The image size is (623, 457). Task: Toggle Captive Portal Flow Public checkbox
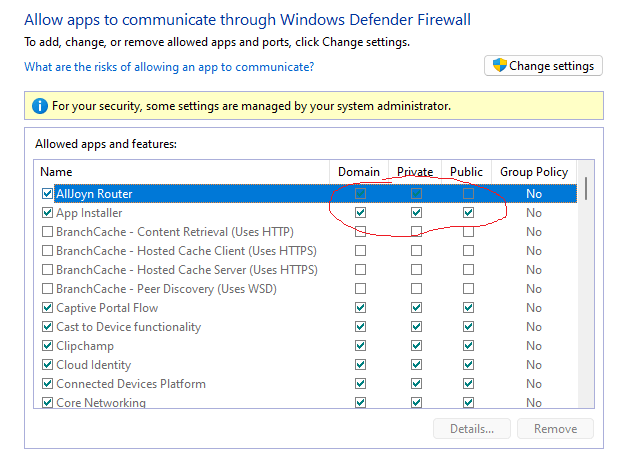click(468, 308)
